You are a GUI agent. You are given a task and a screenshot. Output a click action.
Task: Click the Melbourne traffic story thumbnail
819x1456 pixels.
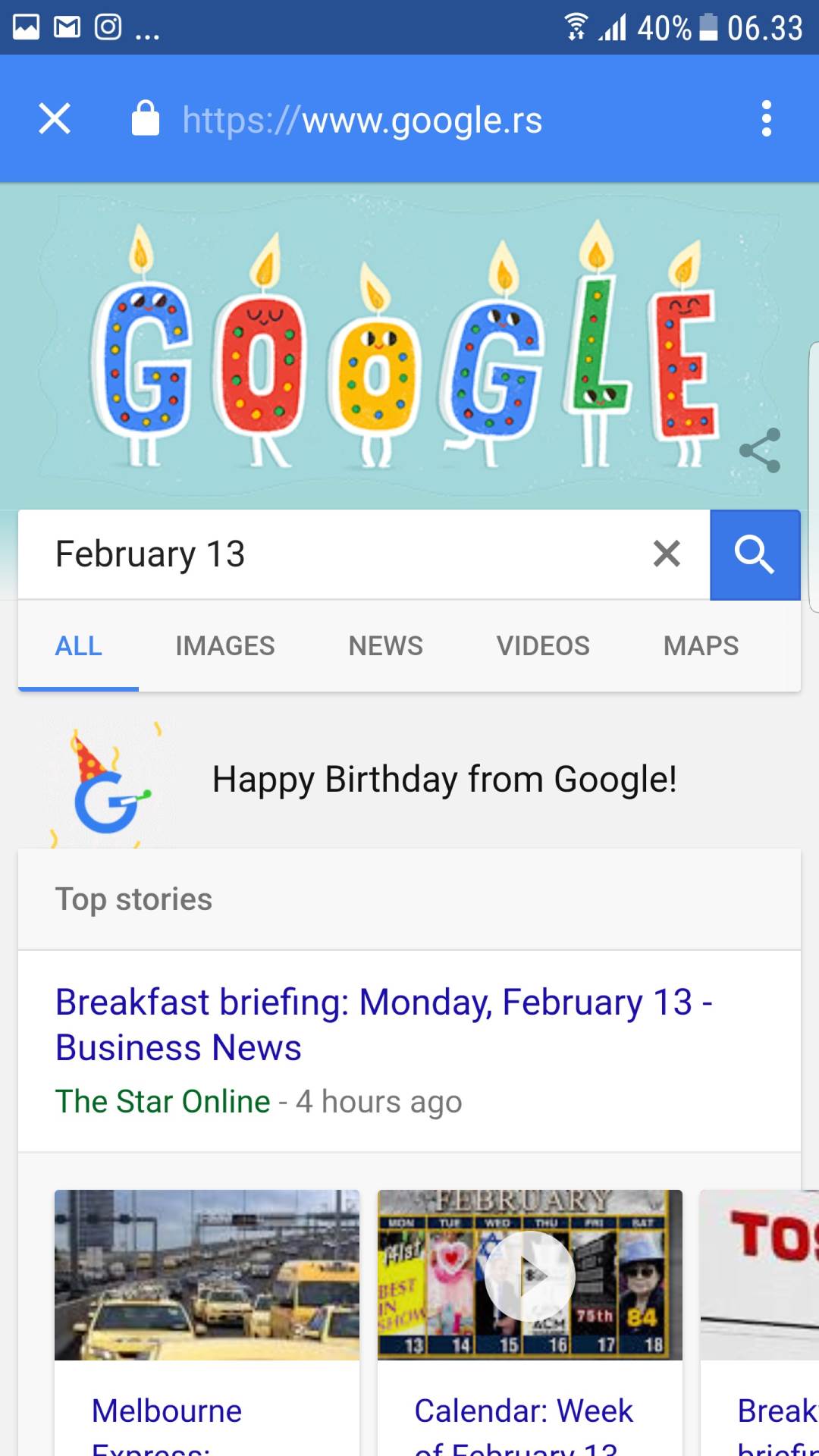(x=207, y=1276)
